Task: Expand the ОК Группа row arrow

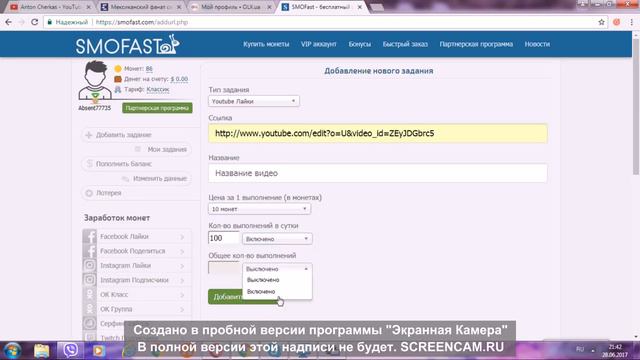Action: [x=182, y=309]
